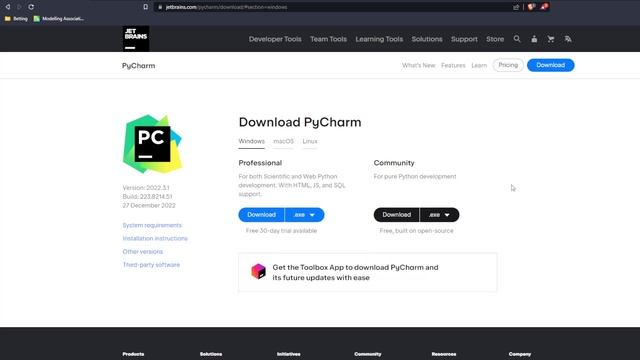
Task: Click the JetBrains logo
Action: coord(136,39)
